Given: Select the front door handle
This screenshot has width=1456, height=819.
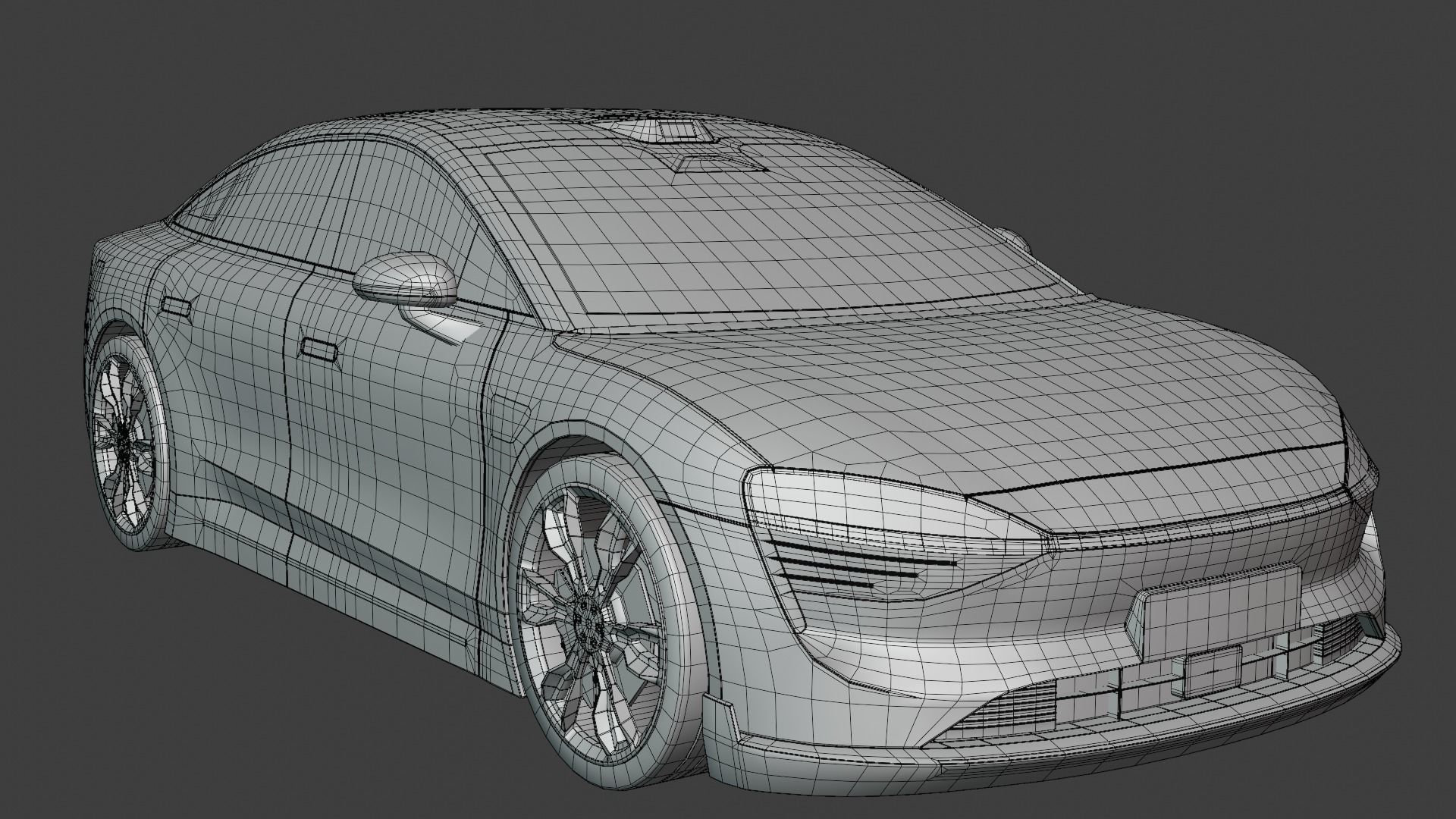Looking at the screenshot, I should click(x=319, y=349).
